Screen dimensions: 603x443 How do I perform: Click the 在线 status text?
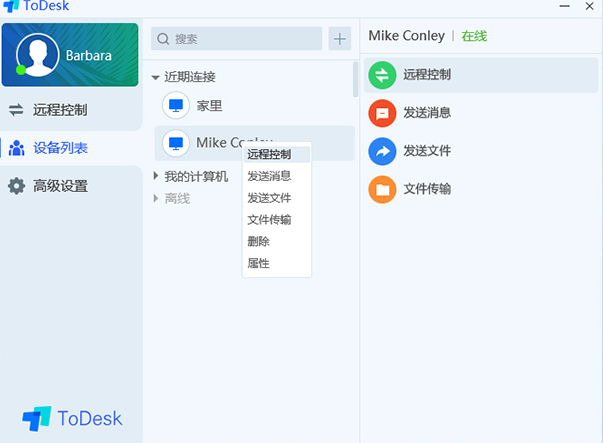474,36
